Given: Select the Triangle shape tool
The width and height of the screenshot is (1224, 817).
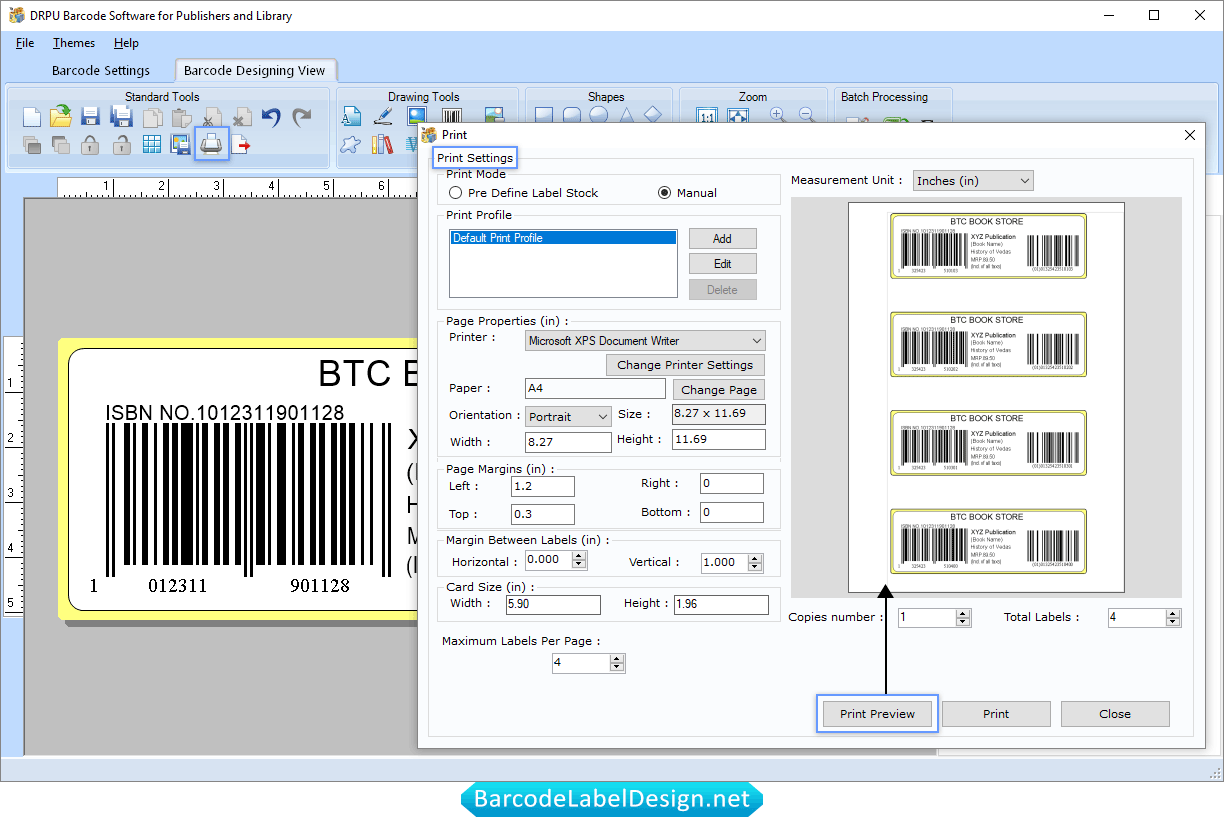Looking at the screenshot, I should (626, 116).
